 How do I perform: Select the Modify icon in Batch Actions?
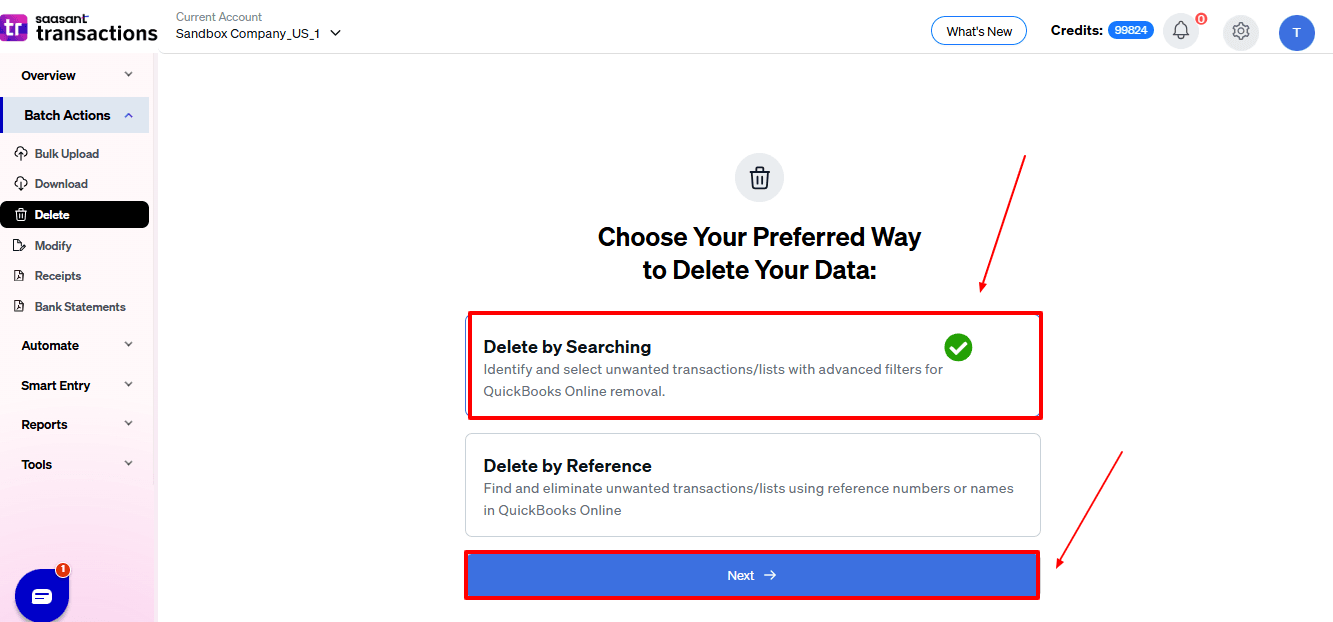tap(22, 245)
